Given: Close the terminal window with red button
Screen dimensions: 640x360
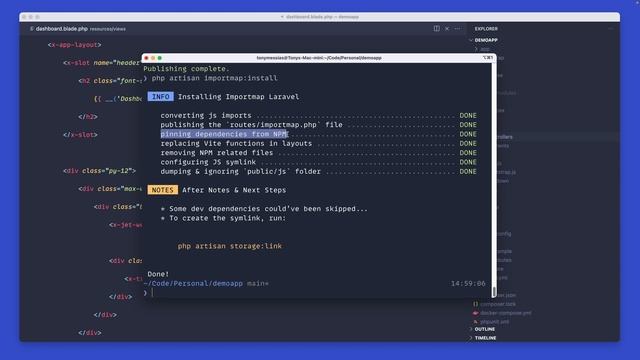Looking at the screenshot, I should (146, 58).
